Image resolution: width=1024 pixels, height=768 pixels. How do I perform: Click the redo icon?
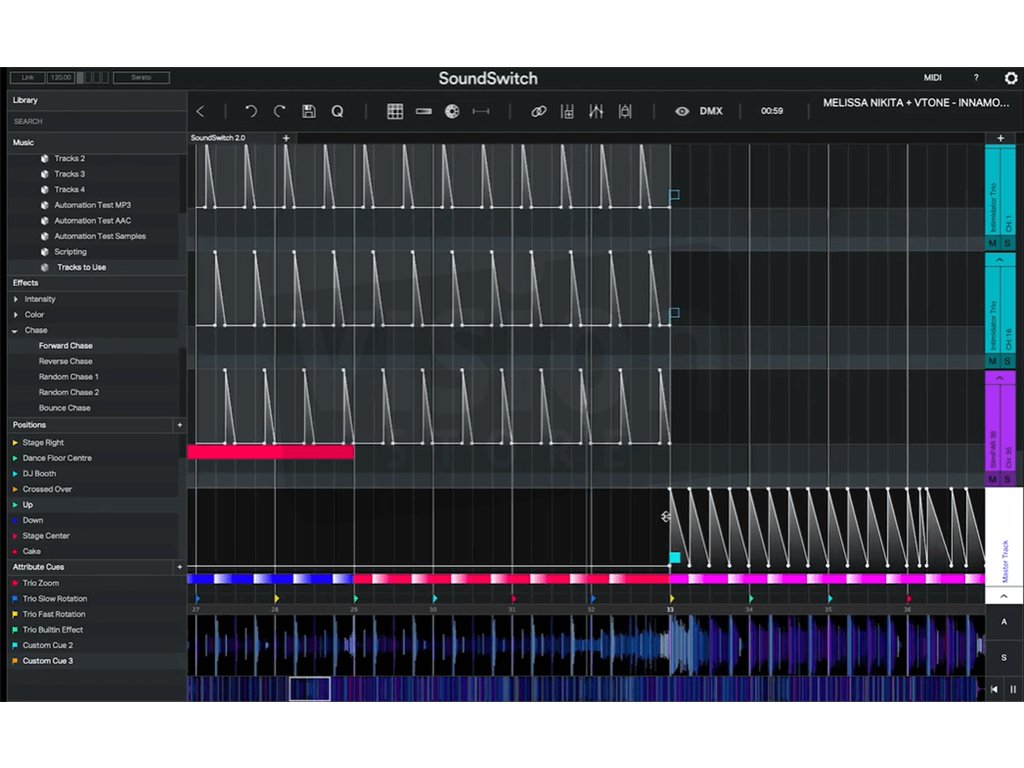[280, 111]
